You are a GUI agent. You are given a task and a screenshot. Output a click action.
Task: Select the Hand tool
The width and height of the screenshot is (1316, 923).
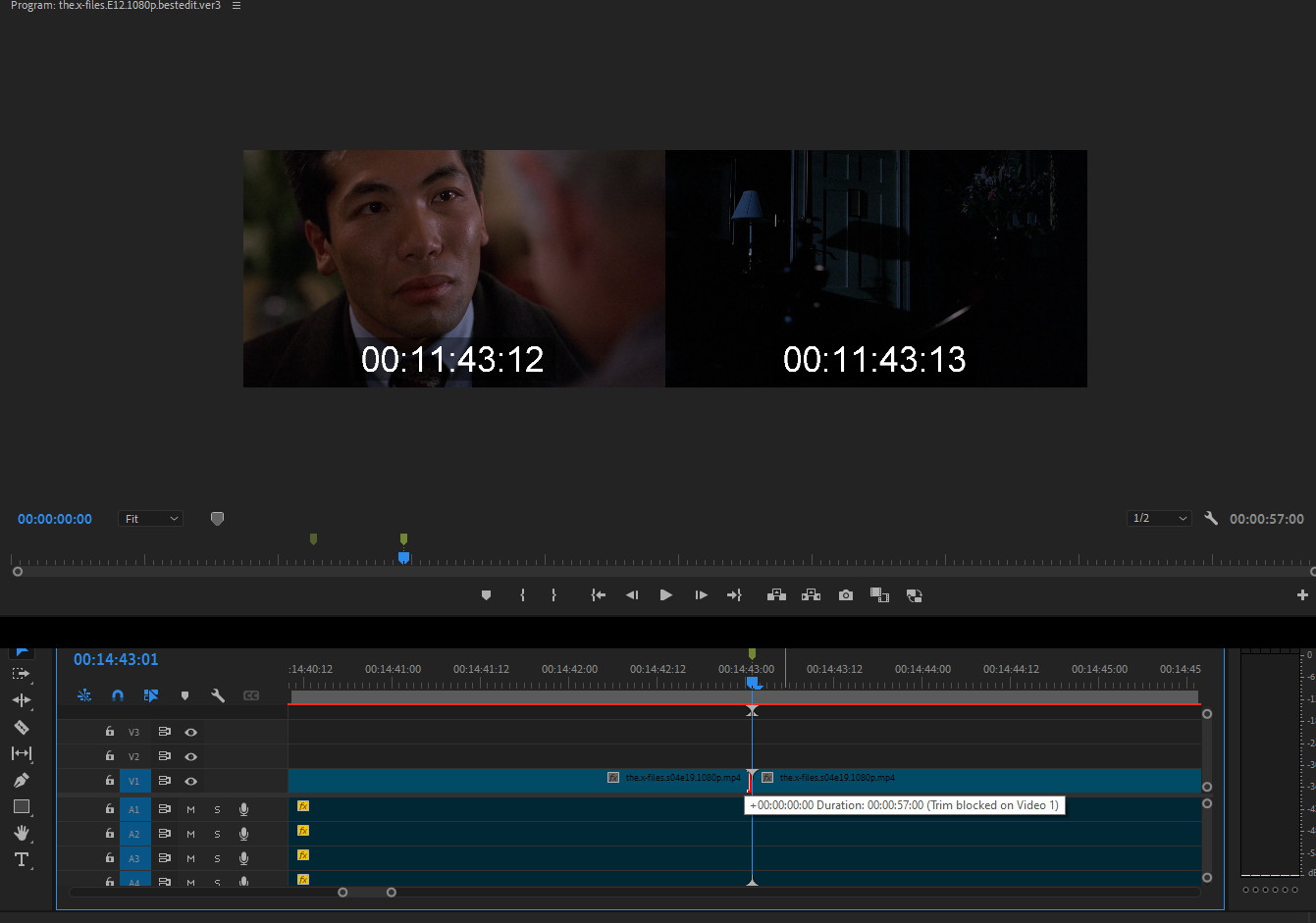(21, 833)
